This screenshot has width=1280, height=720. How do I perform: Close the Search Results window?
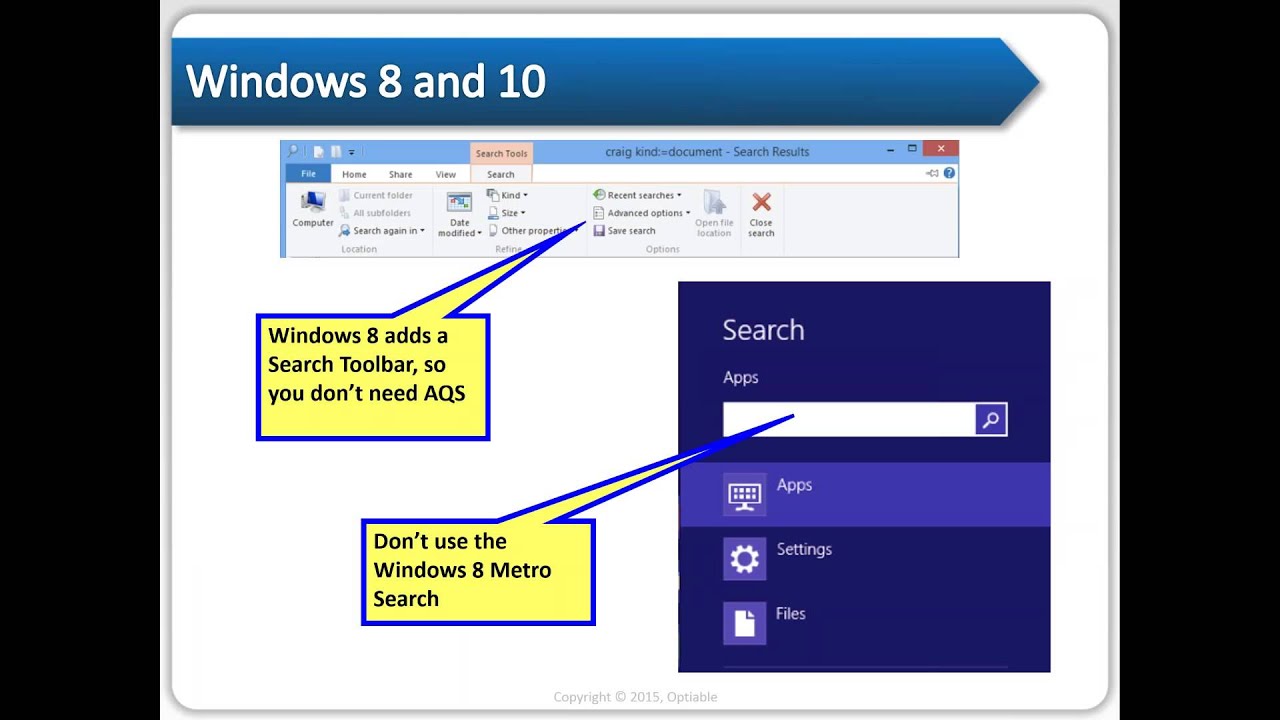941,150
